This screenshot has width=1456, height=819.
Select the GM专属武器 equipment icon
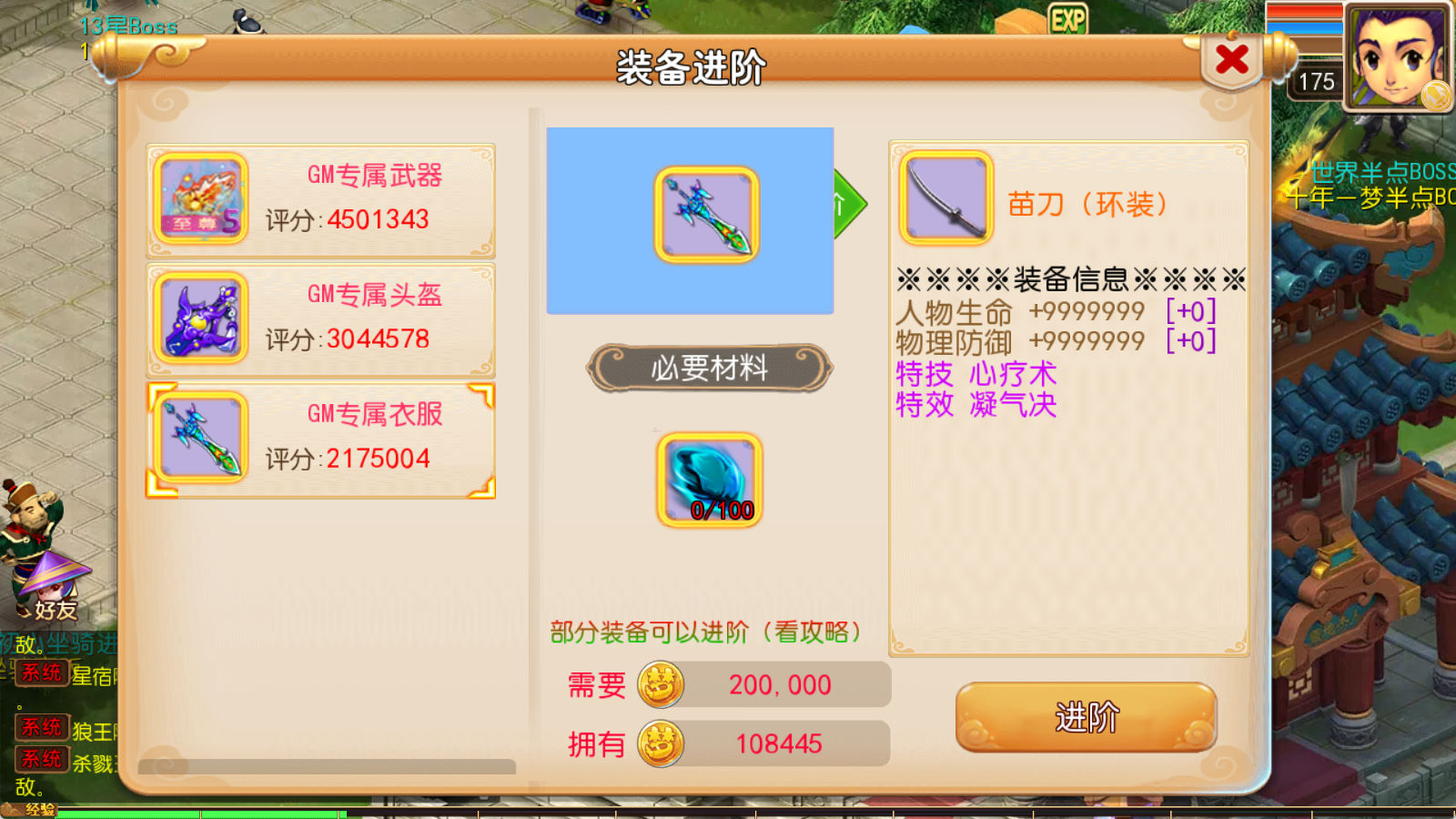tap(201, 198)
